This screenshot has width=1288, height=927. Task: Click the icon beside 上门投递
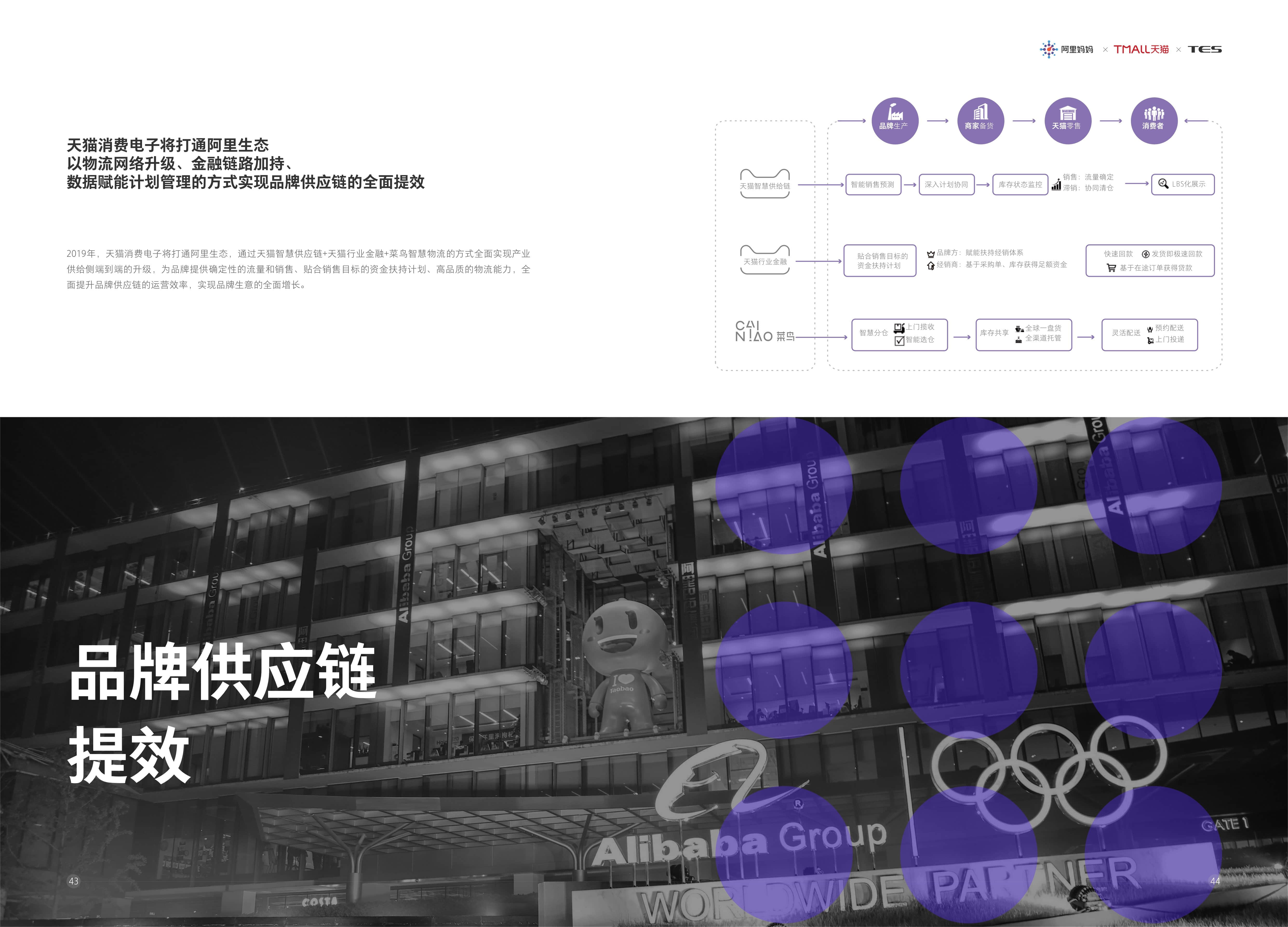1150,340
